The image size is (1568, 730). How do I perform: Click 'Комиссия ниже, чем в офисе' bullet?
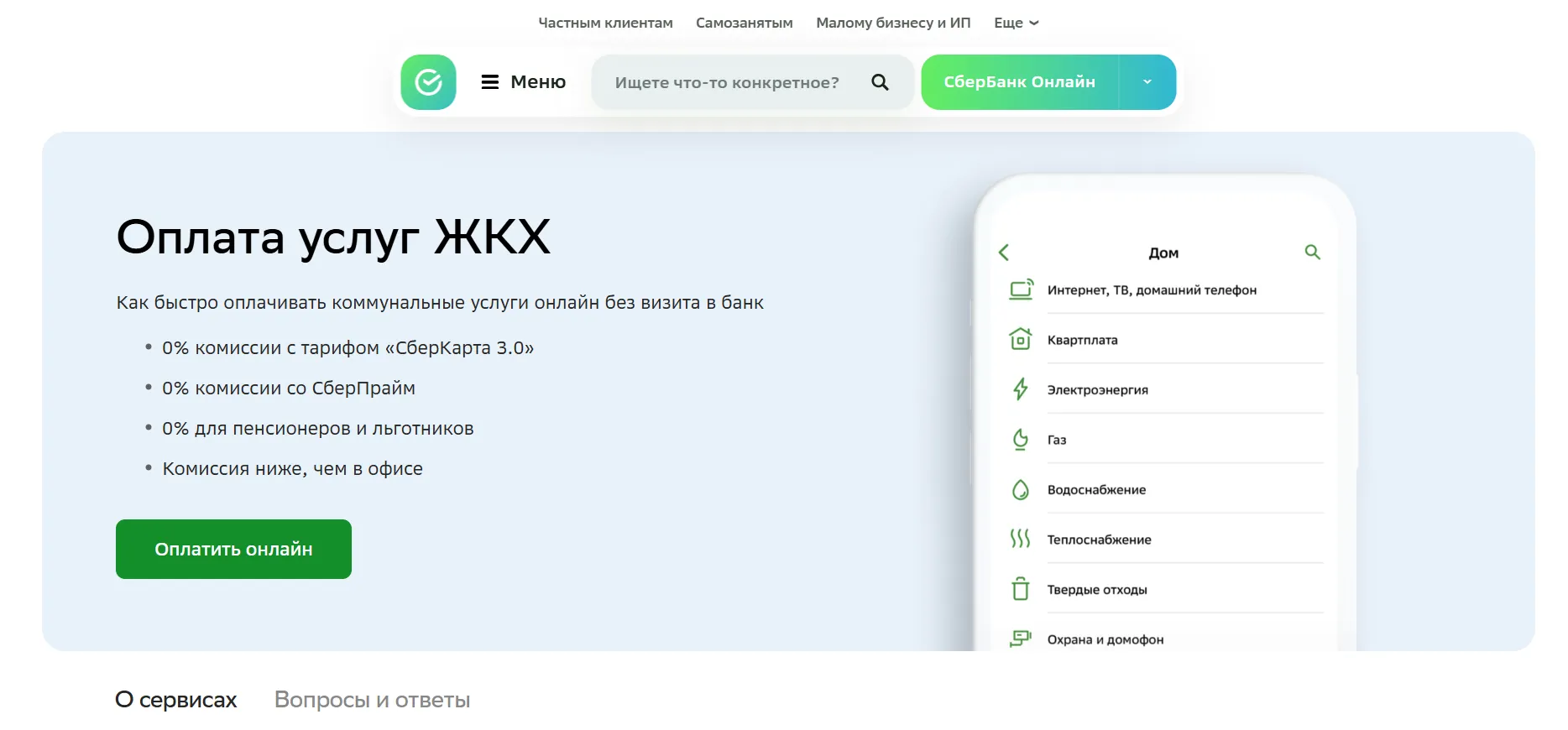tap(292, 468)
